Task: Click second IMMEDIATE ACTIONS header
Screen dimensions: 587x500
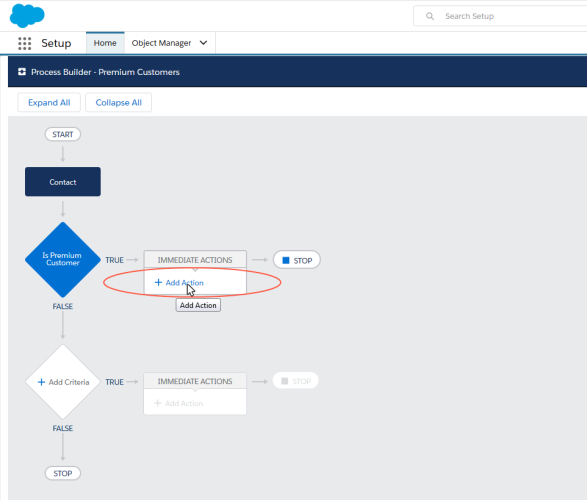Action: click(195, 381)
